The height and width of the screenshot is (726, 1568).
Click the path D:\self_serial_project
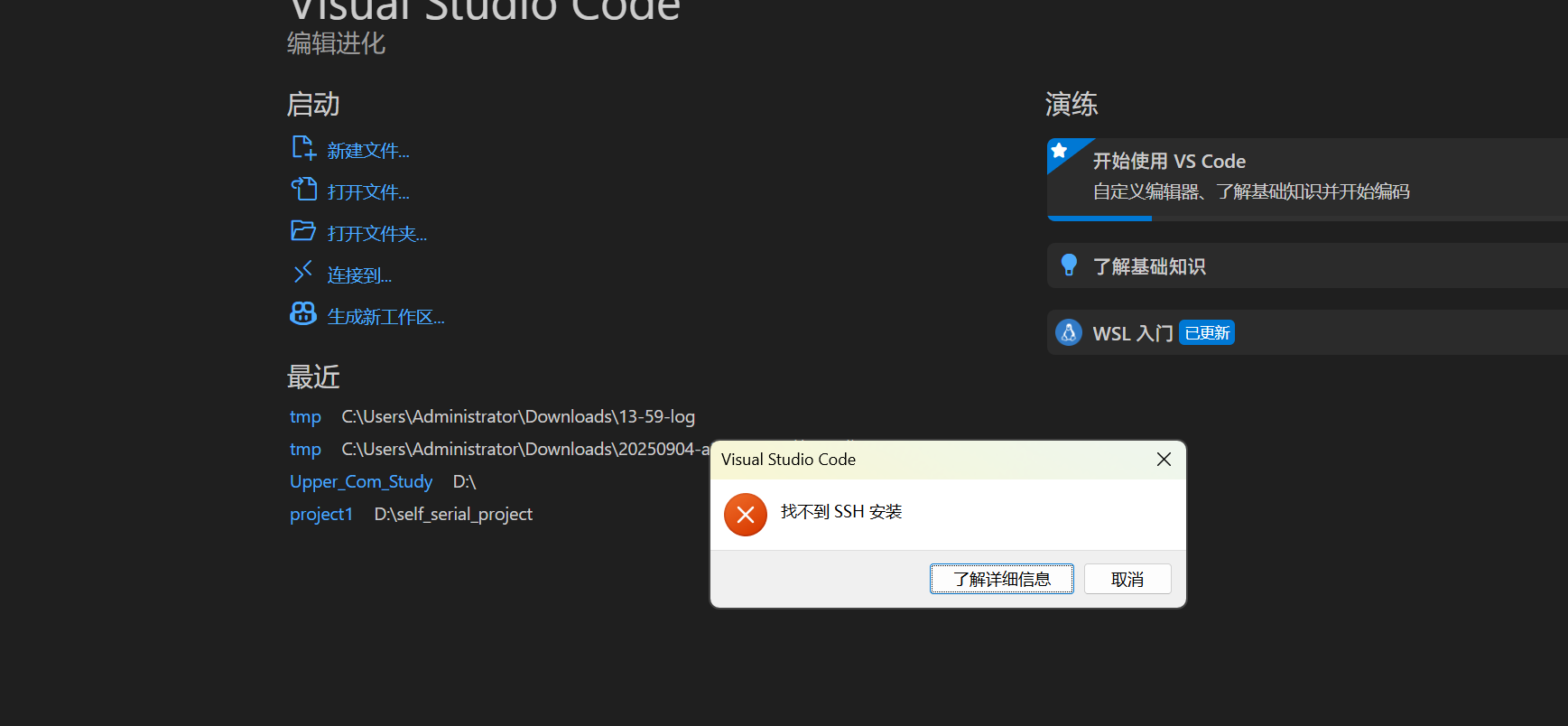[453, 514]
